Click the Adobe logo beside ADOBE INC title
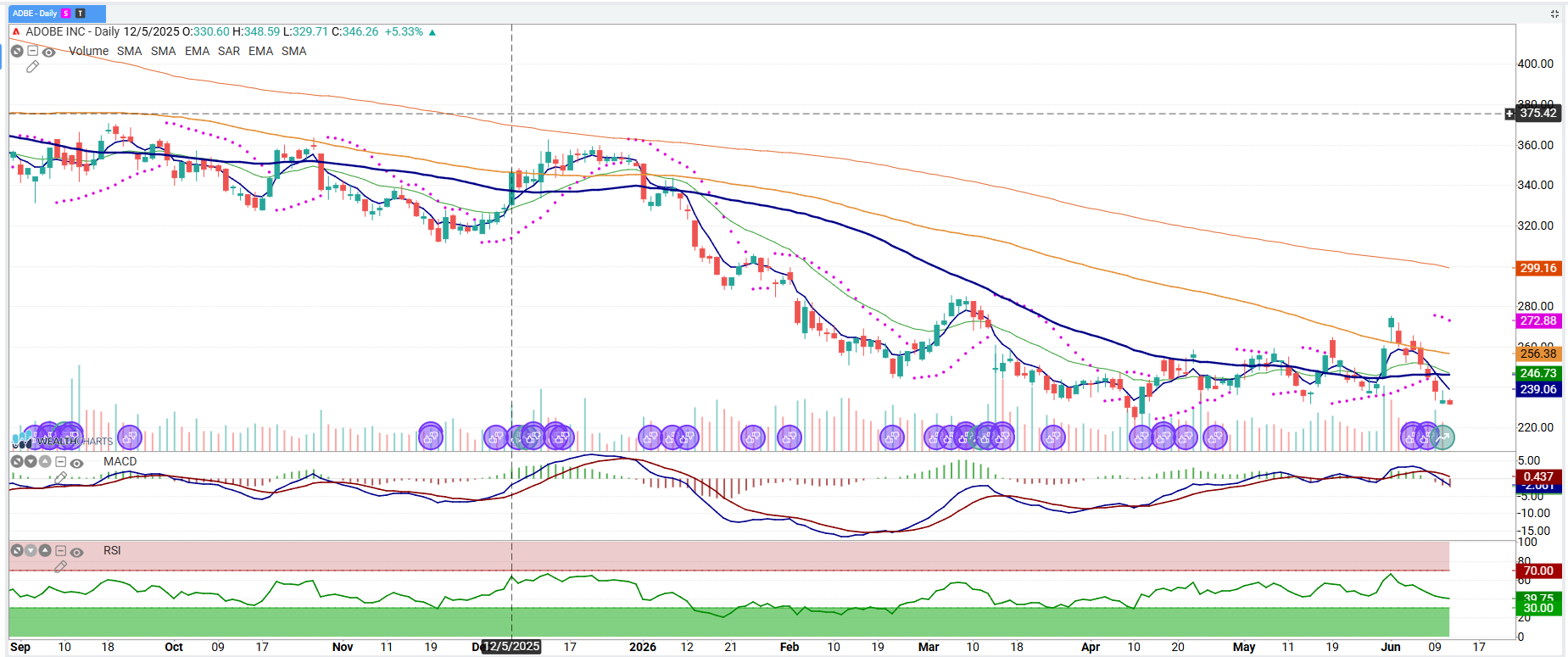This screenshot has width=1568, height=657. (x=15, y=32)
